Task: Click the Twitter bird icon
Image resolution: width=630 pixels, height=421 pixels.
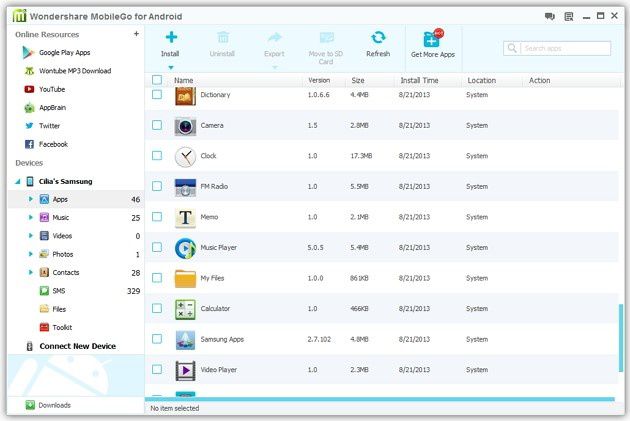Action: click(29, 126)
